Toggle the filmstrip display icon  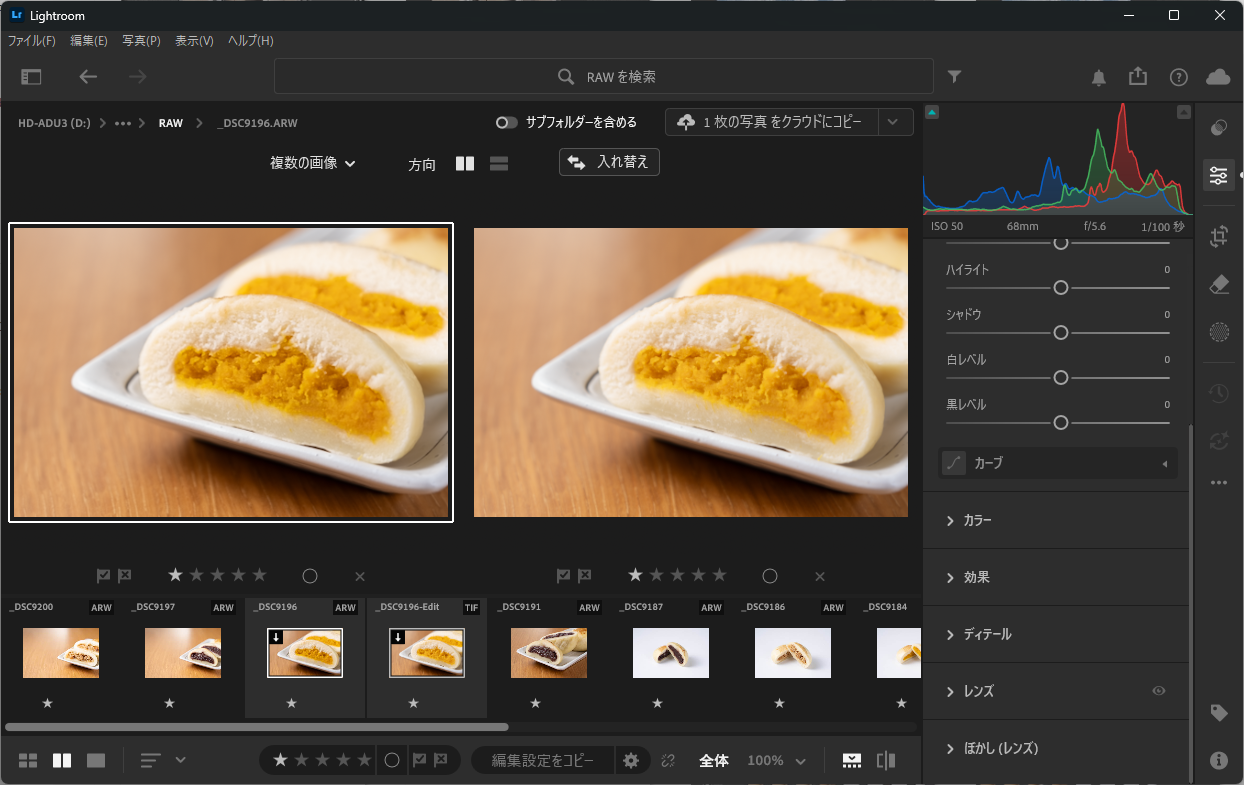click(x=851, y=760)
